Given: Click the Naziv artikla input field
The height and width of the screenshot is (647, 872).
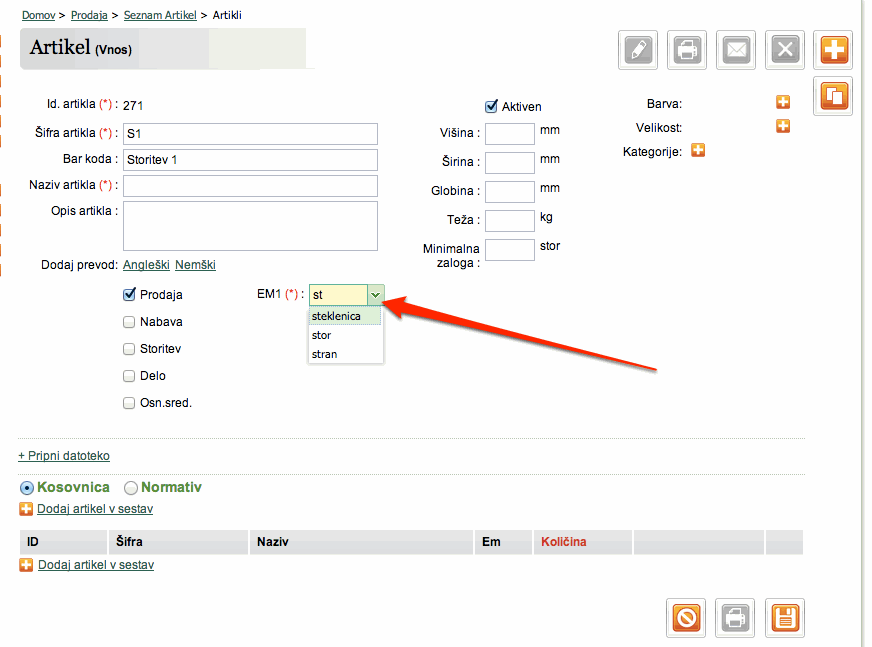Looking at the screenshot, I should point(250,186).
